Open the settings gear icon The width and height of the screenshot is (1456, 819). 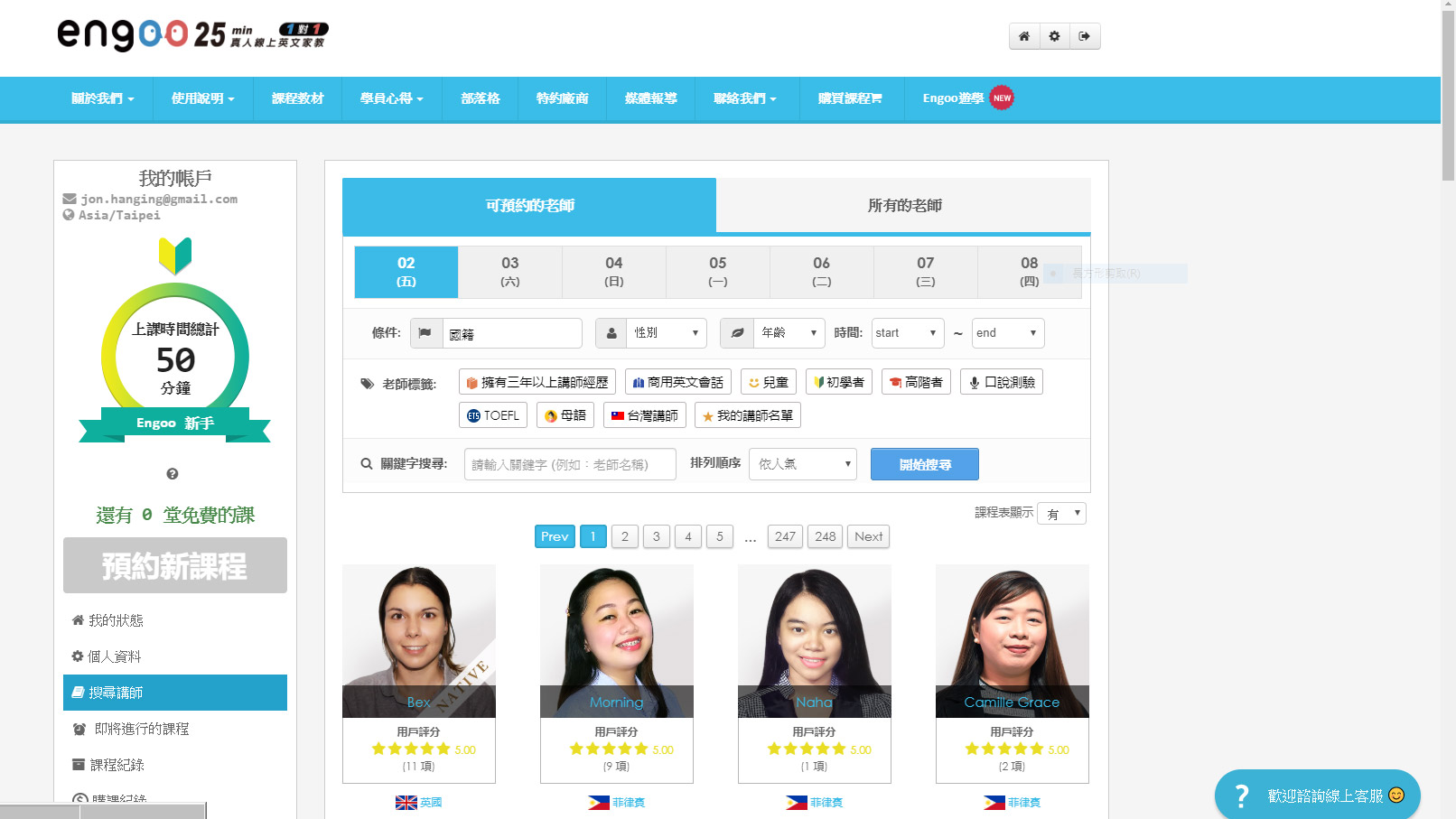[1054, 36]
